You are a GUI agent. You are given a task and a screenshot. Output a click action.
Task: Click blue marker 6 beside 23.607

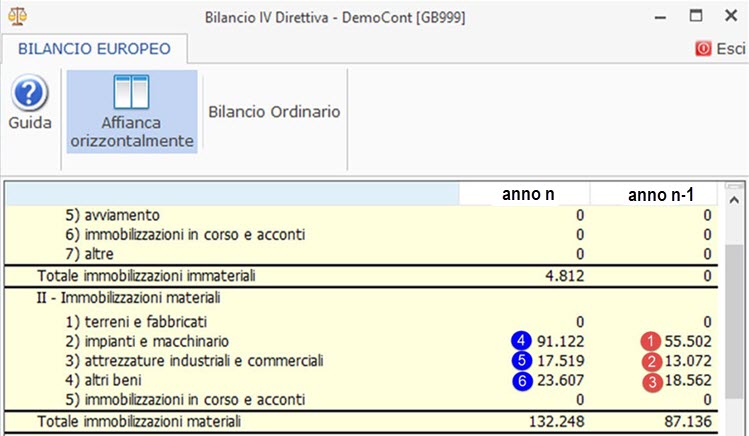(522, 381)
